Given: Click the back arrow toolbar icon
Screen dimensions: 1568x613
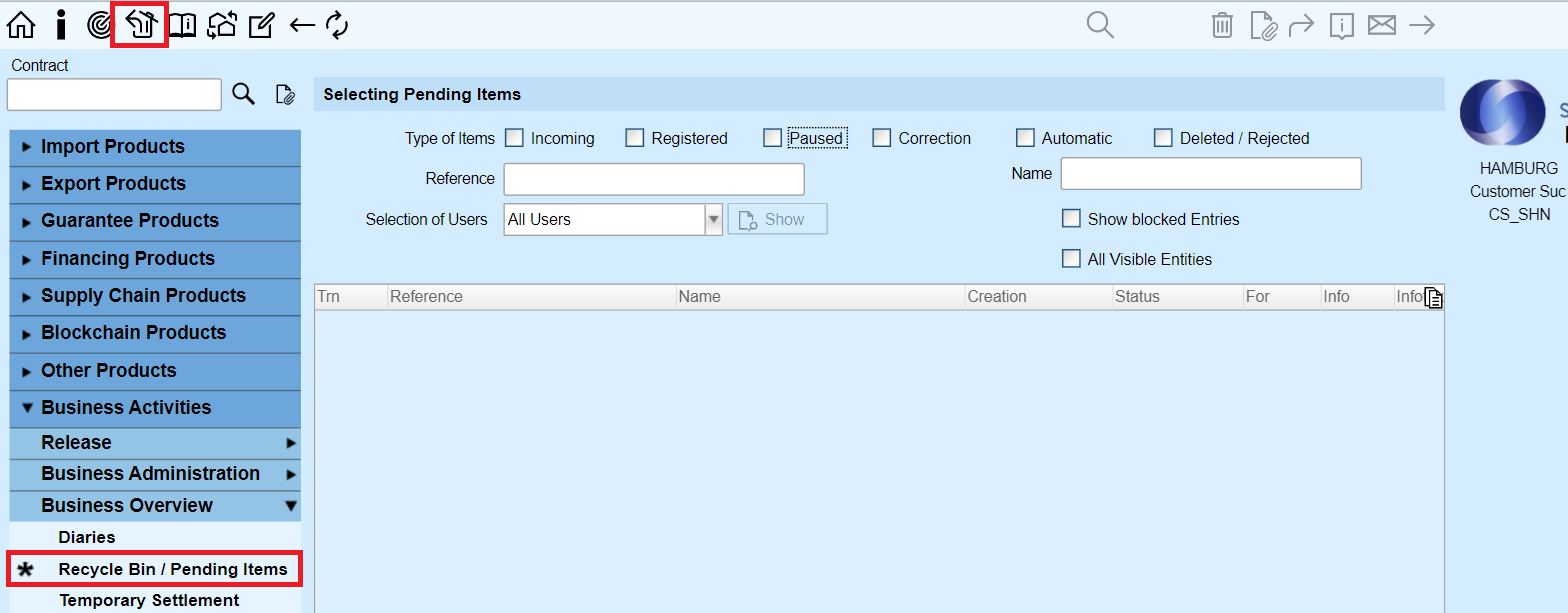Looking at the screenshot, I should 301,25.
